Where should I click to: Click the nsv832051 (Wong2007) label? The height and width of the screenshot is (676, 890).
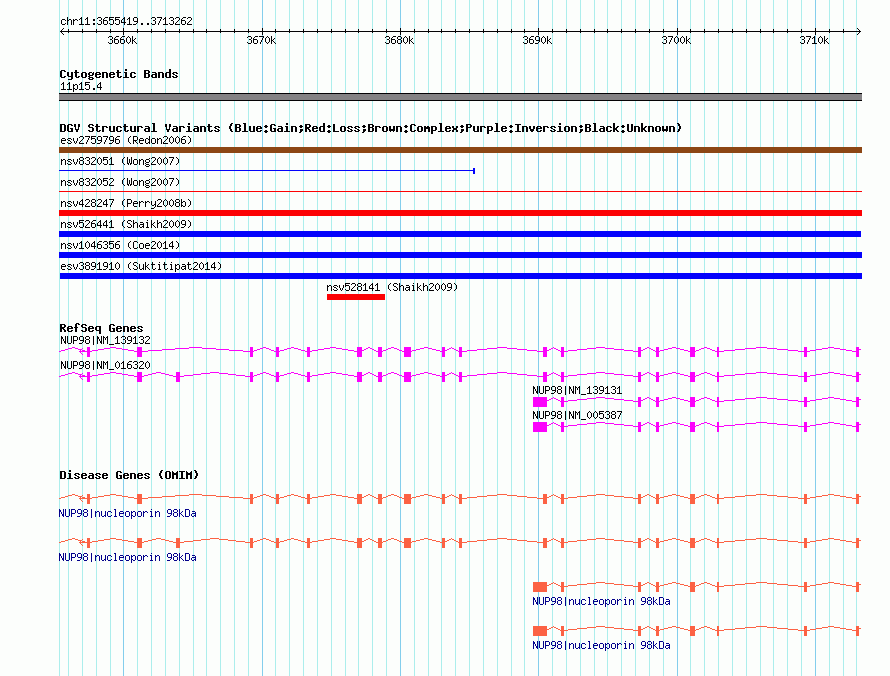[120, 161]
